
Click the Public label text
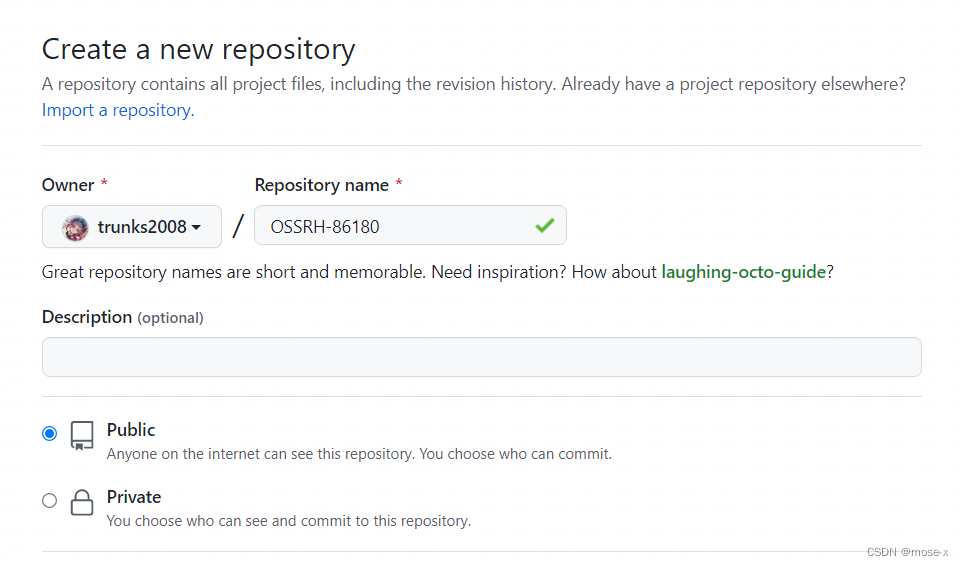[x=131, y=430]
